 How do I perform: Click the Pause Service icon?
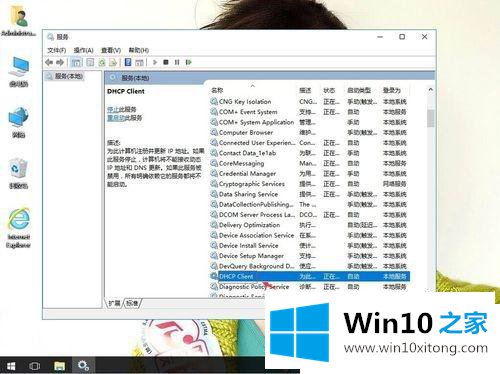click(x=177, y=62)
